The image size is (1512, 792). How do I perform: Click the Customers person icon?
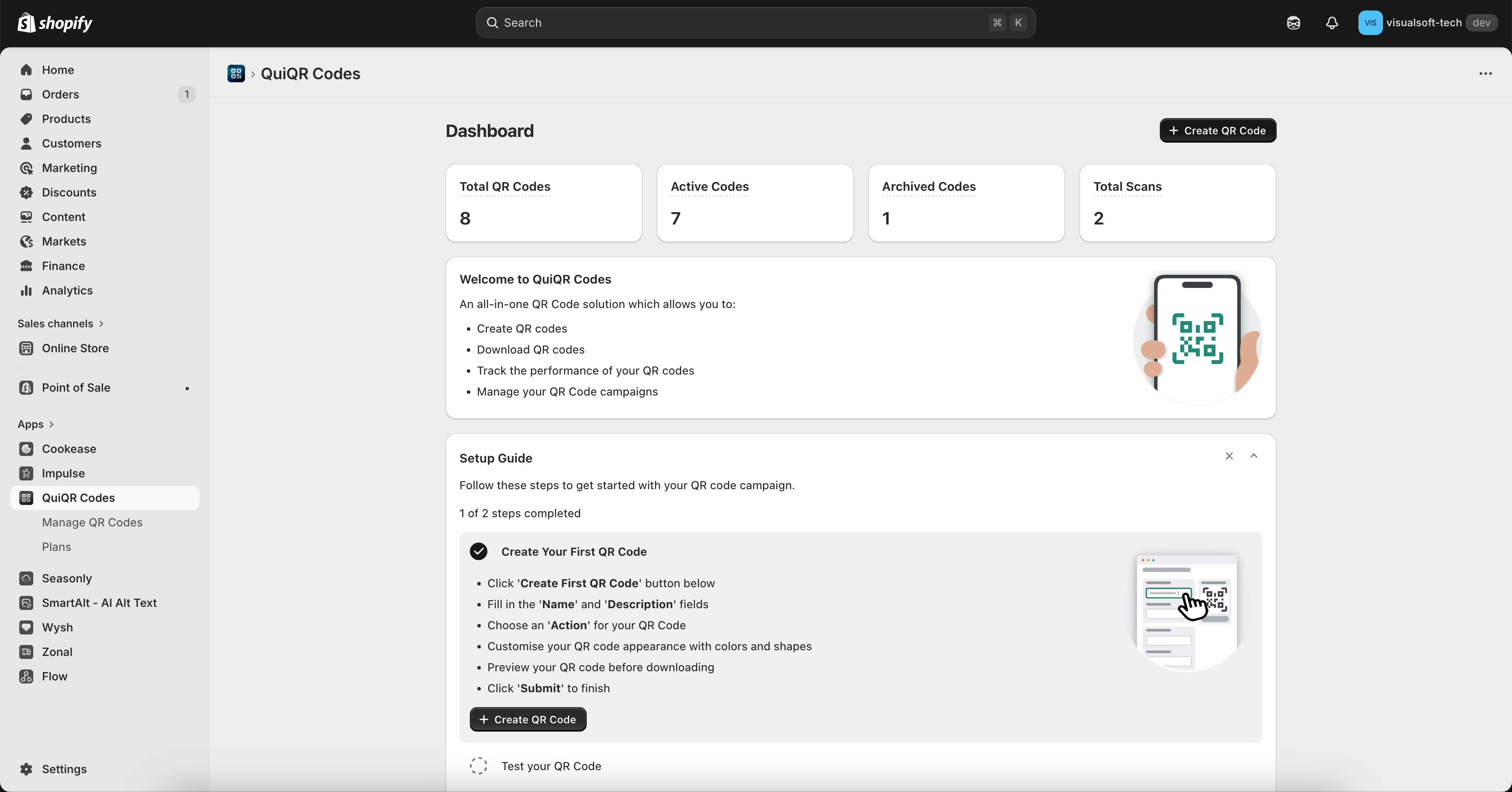pyautogui.click(x=26, y=143)
